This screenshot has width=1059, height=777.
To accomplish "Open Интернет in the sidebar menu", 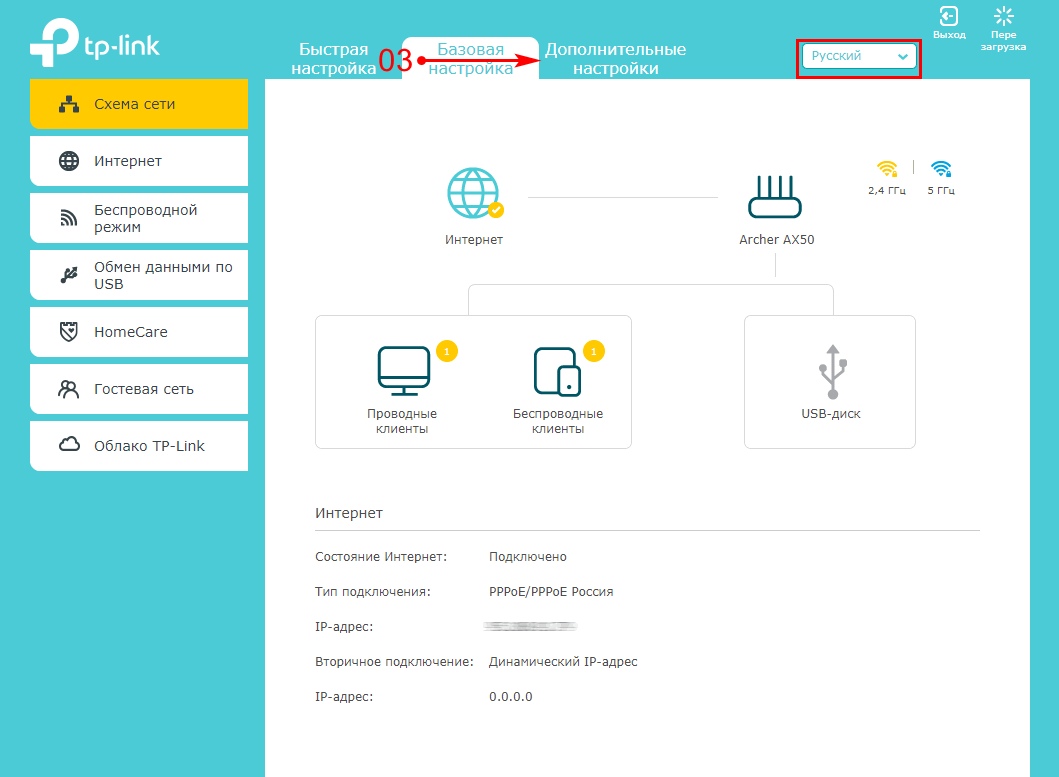I will coord(139,161).
